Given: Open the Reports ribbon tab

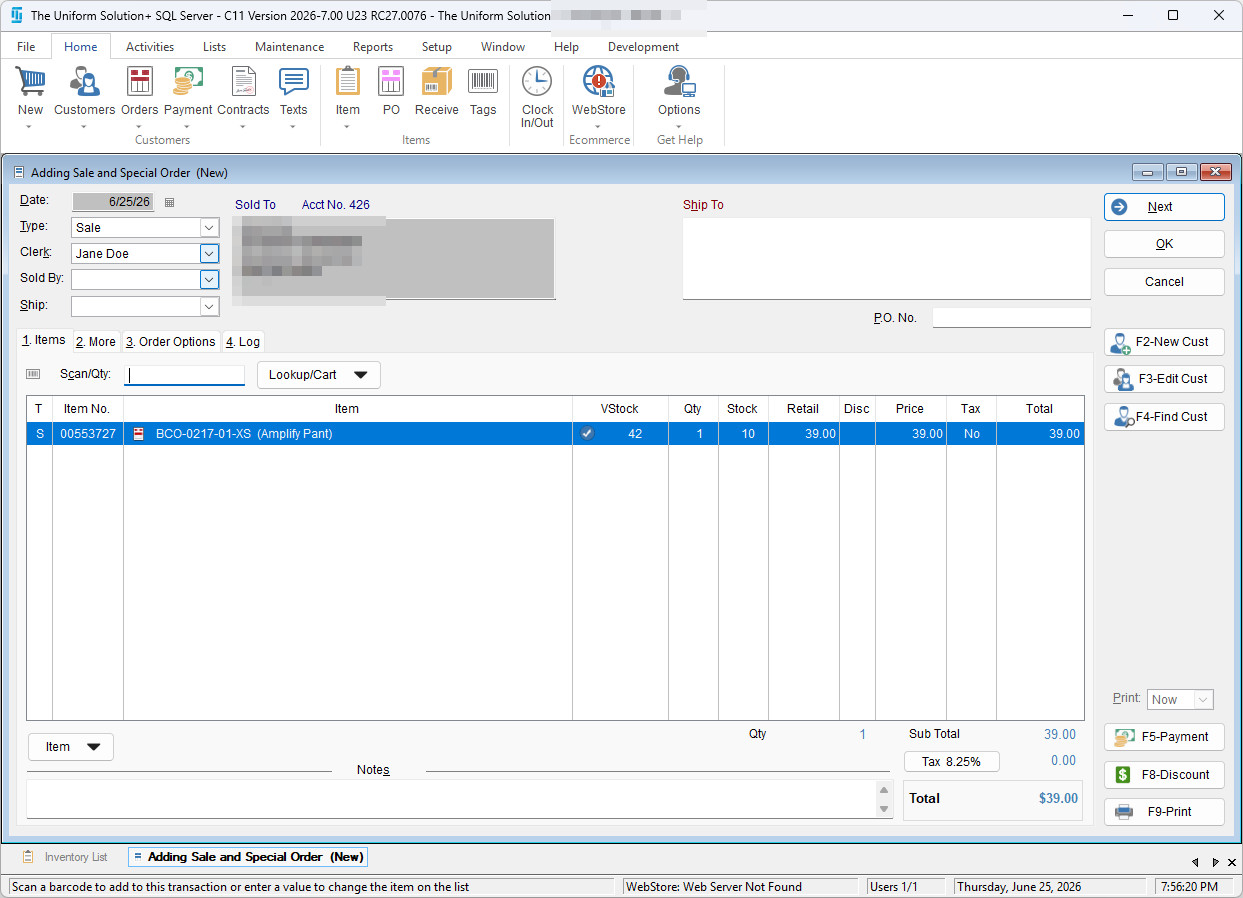Looking at the screenshot, I should 372,47.
